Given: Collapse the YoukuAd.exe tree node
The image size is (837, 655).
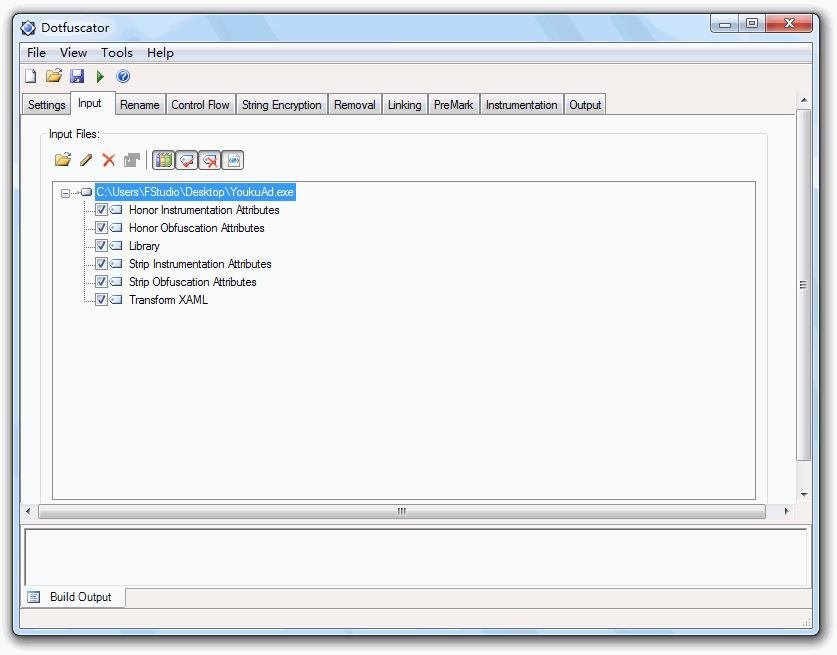Looking at the screenshot, I should pos(66,193).
